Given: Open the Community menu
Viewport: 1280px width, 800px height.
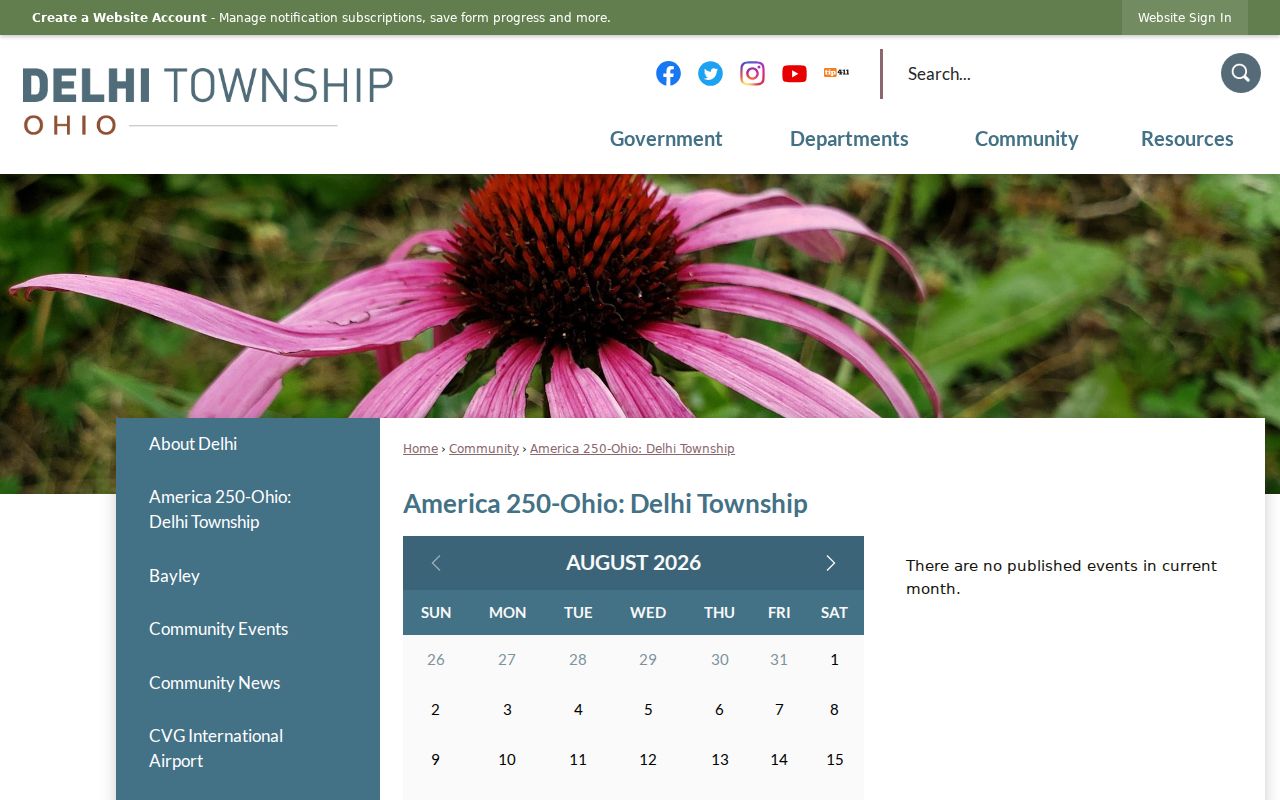Looking at the screenshot, I should click(1026, 139).
